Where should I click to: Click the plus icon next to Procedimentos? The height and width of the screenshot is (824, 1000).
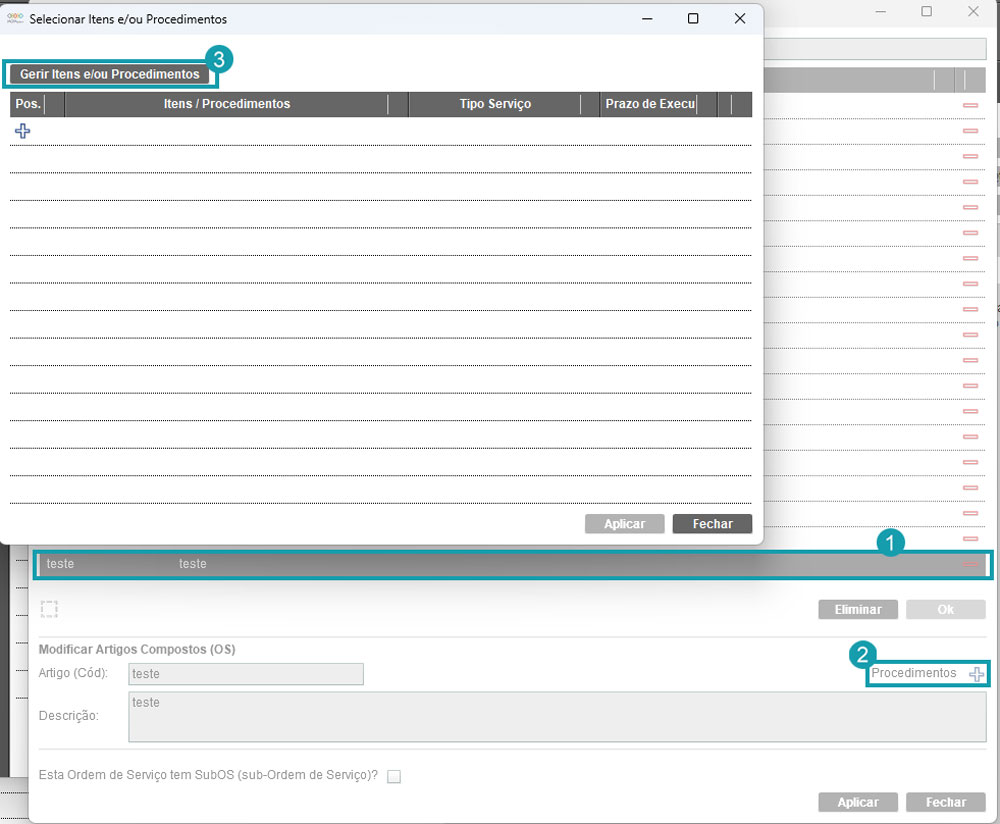(x=976, y=674)
